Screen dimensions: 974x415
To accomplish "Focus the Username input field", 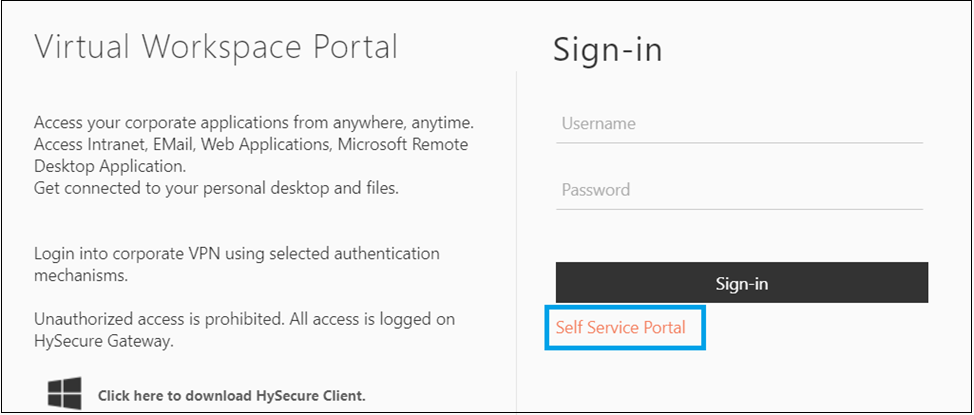I will pos(739,123).
